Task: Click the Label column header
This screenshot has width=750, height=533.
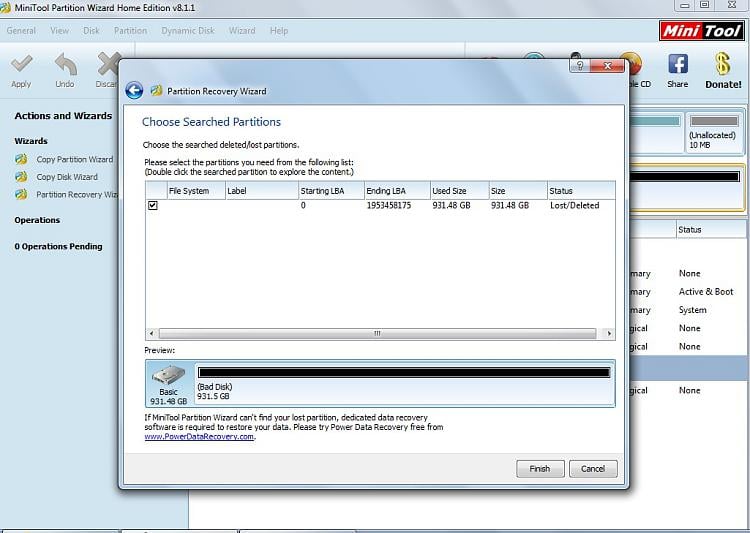Action: [x=262, y=191]
